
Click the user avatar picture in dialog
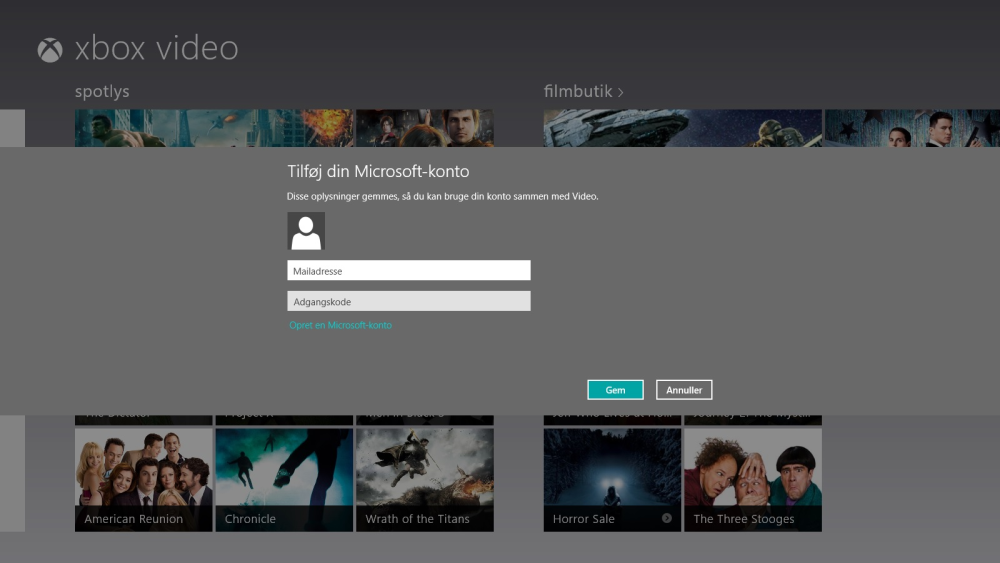306,231
